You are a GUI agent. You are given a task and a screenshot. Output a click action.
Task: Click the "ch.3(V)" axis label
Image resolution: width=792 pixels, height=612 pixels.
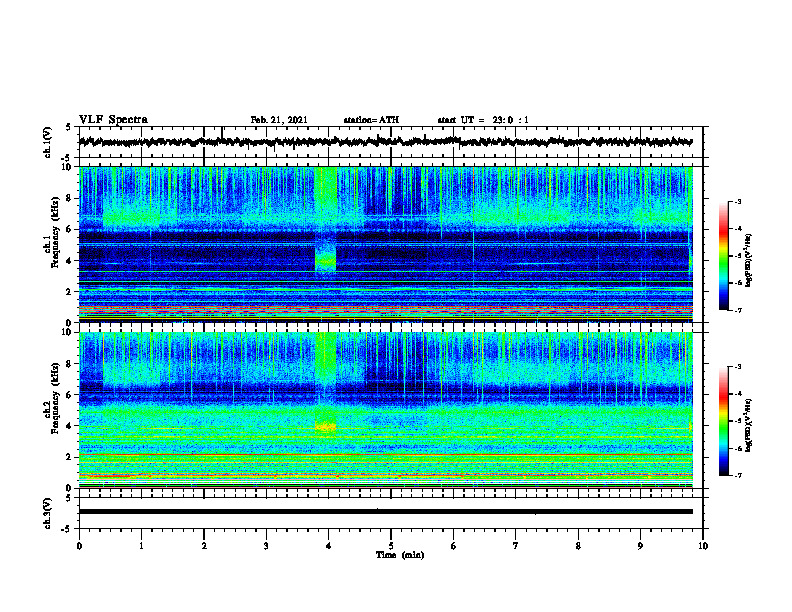(48, 513)
